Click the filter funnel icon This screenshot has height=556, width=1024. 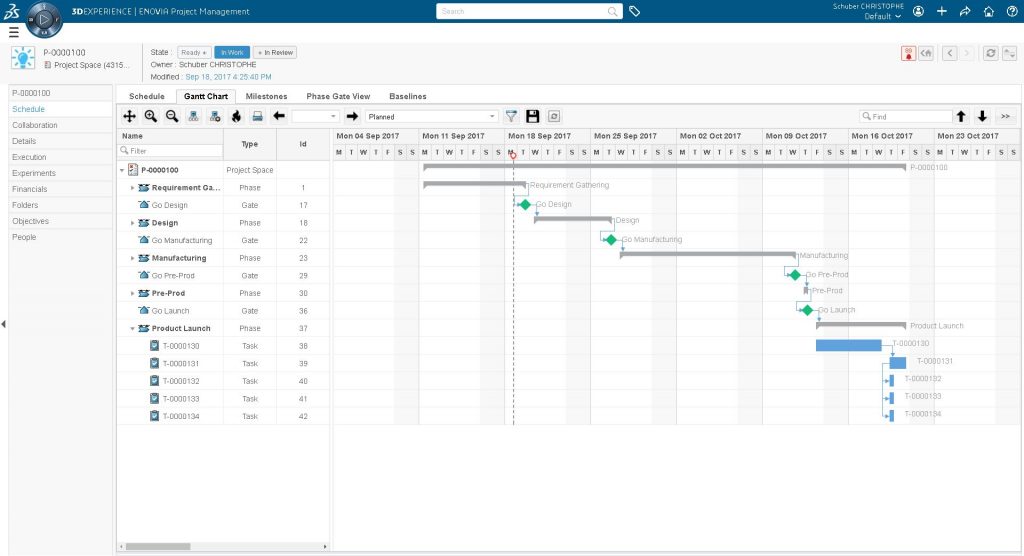[x=511, y=116]
